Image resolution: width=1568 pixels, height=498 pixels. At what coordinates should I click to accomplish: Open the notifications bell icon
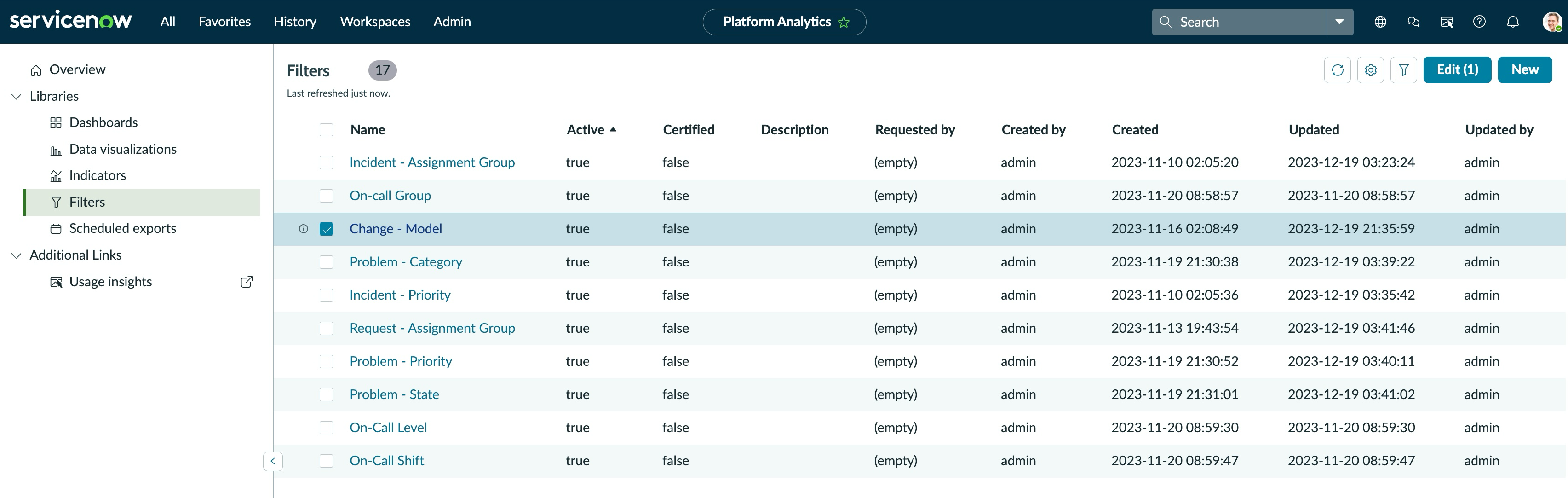[1513, 22]
